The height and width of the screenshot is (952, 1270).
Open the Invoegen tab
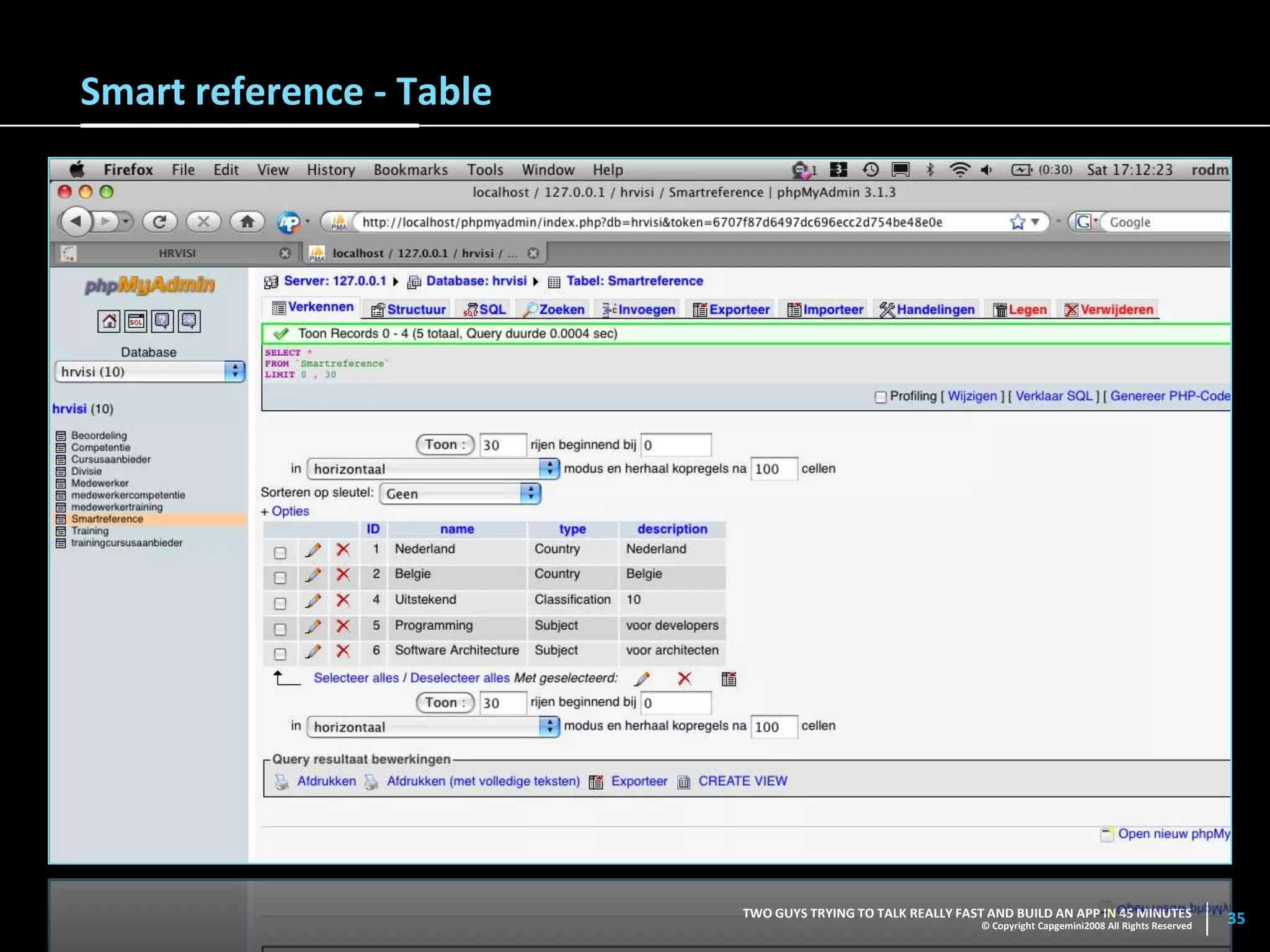coord(639,309)
